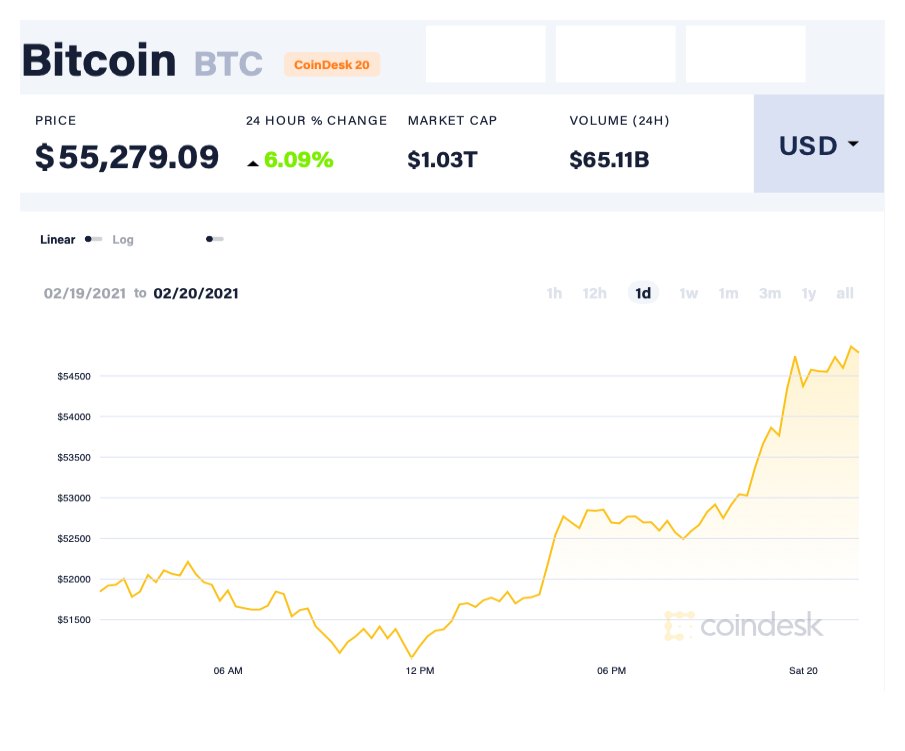905x751 pixels.
Task: Click the green up-arrow icon beside 6.09%
Action: [253, 160]
